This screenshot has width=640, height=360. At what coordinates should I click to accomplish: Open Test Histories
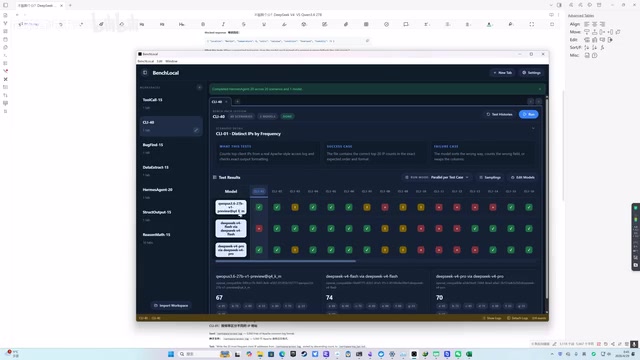click(499, 114)
